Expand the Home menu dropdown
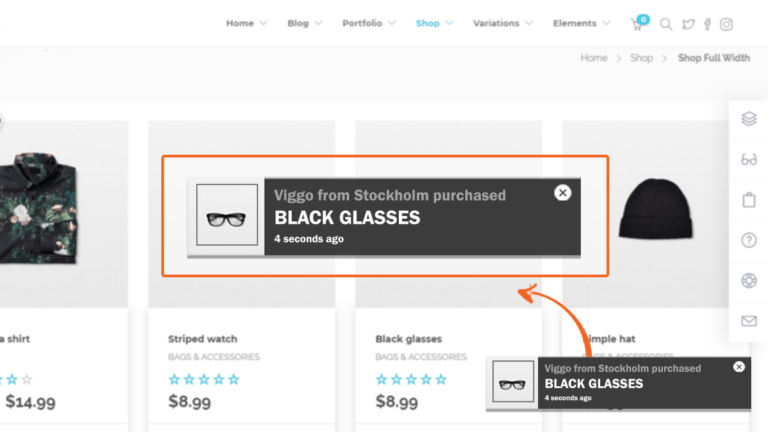The height and width of the screenshot is (432, 768). pyautogui.click(x=246, y=23)
